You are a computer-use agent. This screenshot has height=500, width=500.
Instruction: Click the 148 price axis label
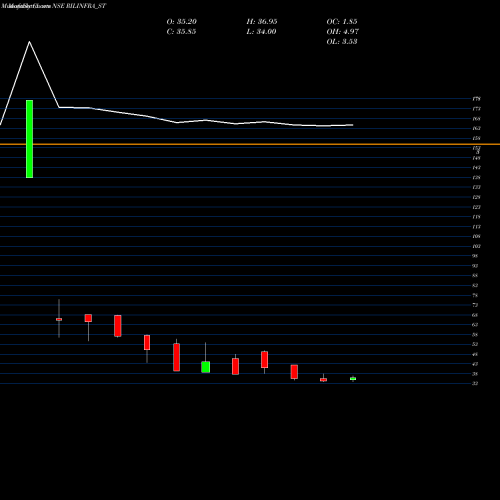coord(476,158)
